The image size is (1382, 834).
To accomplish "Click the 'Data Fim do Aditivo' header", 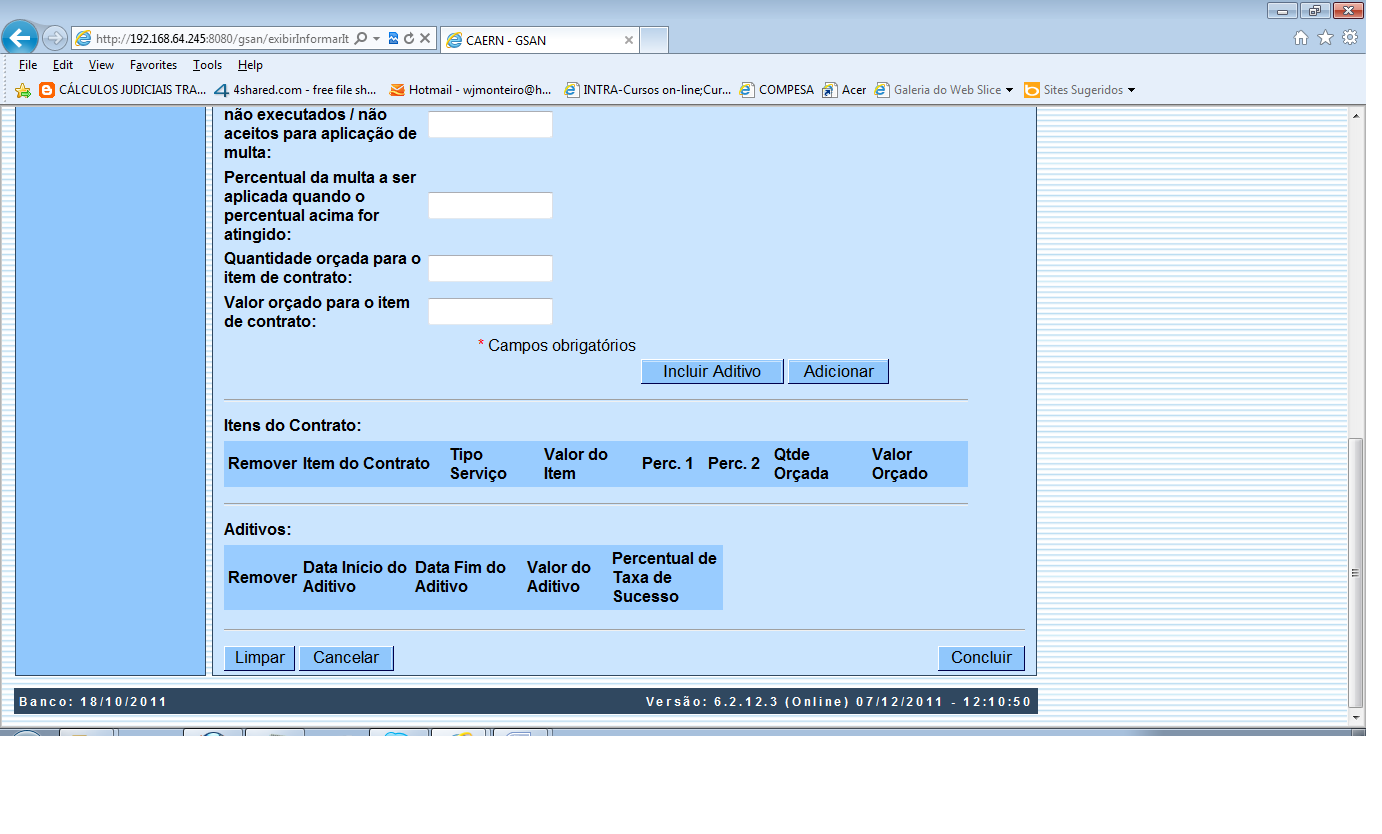I will point(461,577).
